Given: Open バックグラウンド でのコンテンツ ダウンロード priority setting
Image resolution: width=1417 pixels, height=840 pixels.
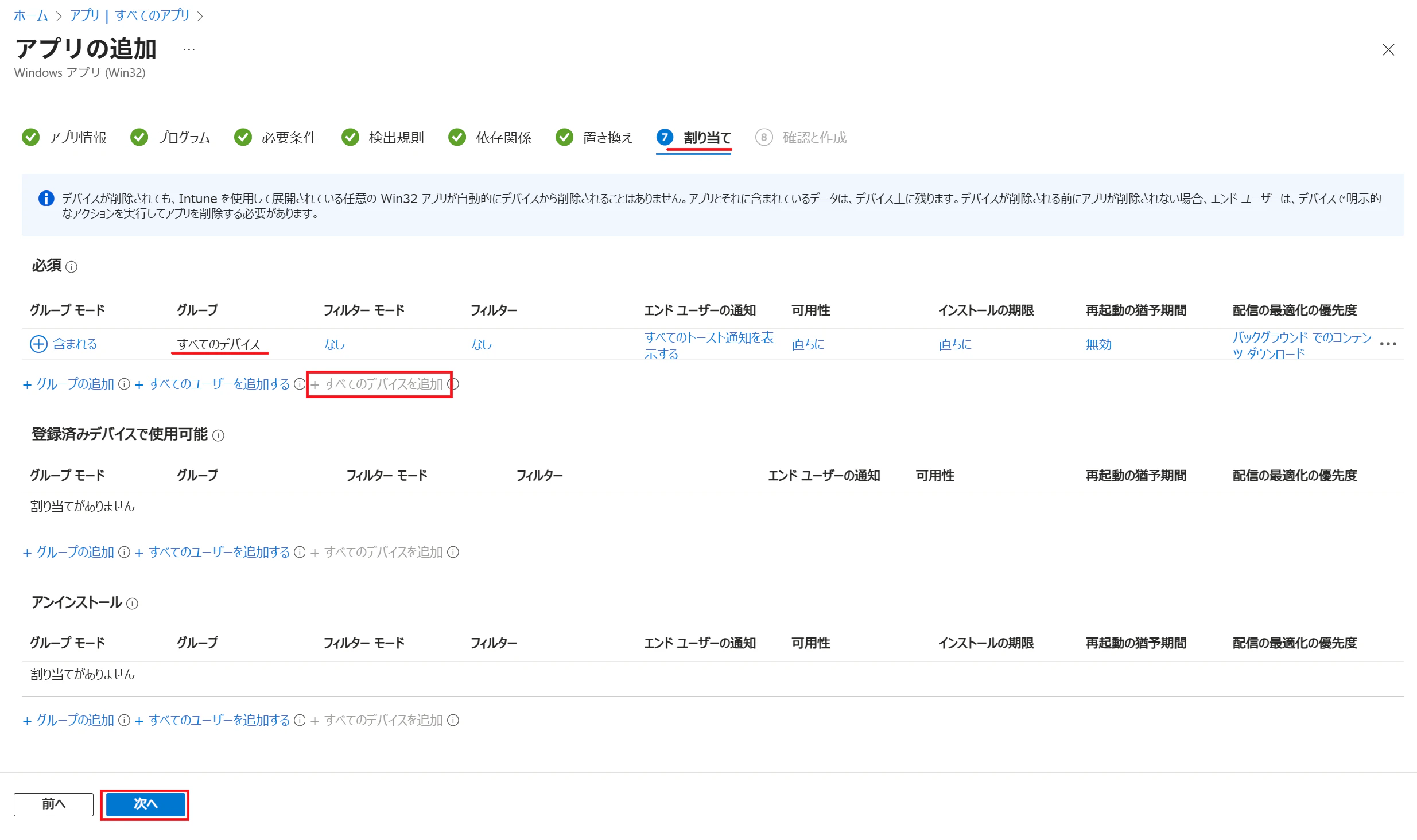Looking at the screenshot, I should tap(1302, 345).
